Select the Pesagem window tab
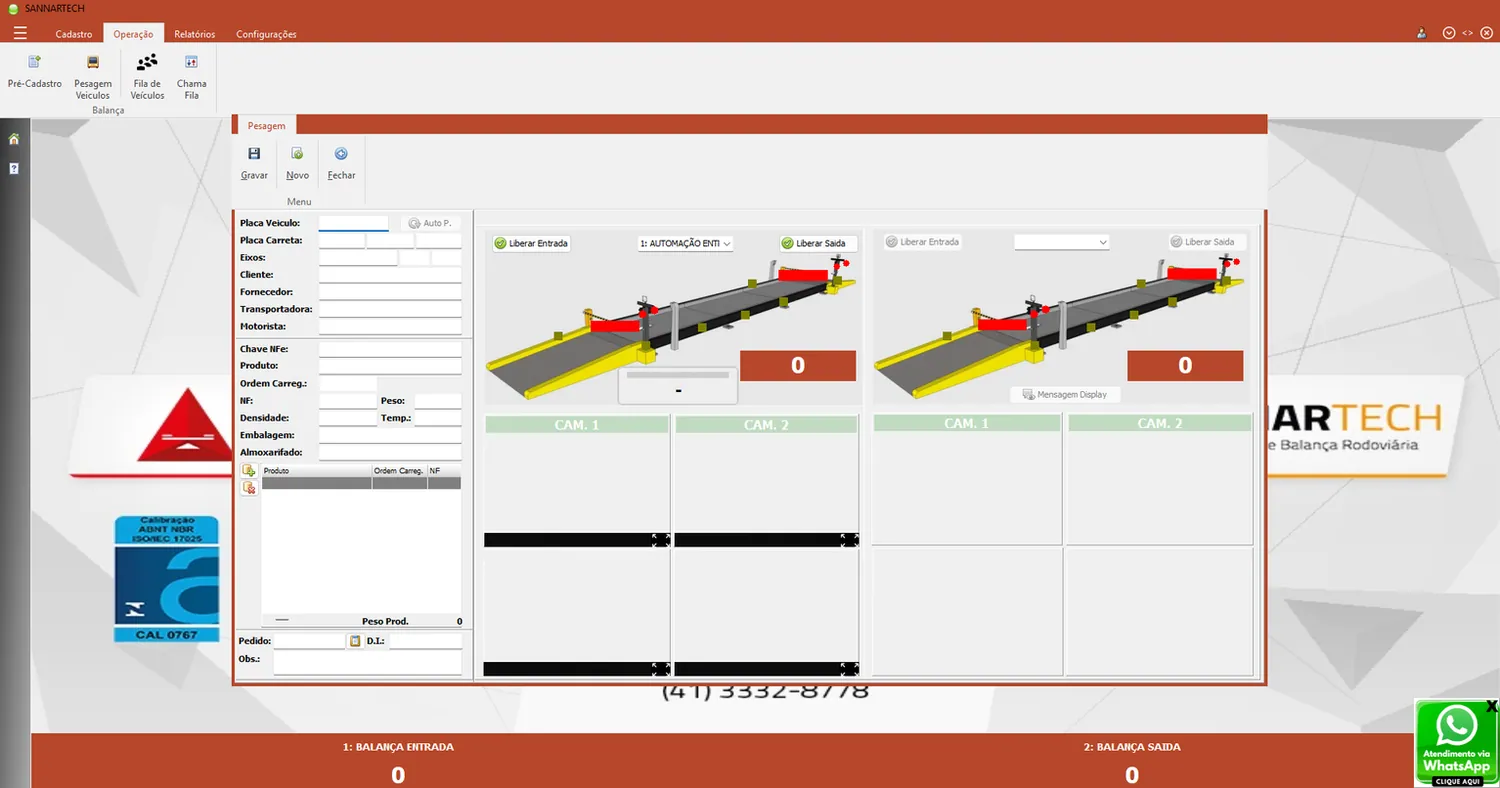1500x788 pixels. [x=266, y=126]
